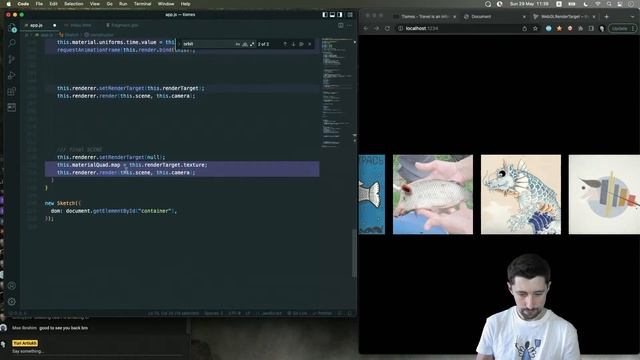Open the Customize Layout icon

[x=350, y=15]
